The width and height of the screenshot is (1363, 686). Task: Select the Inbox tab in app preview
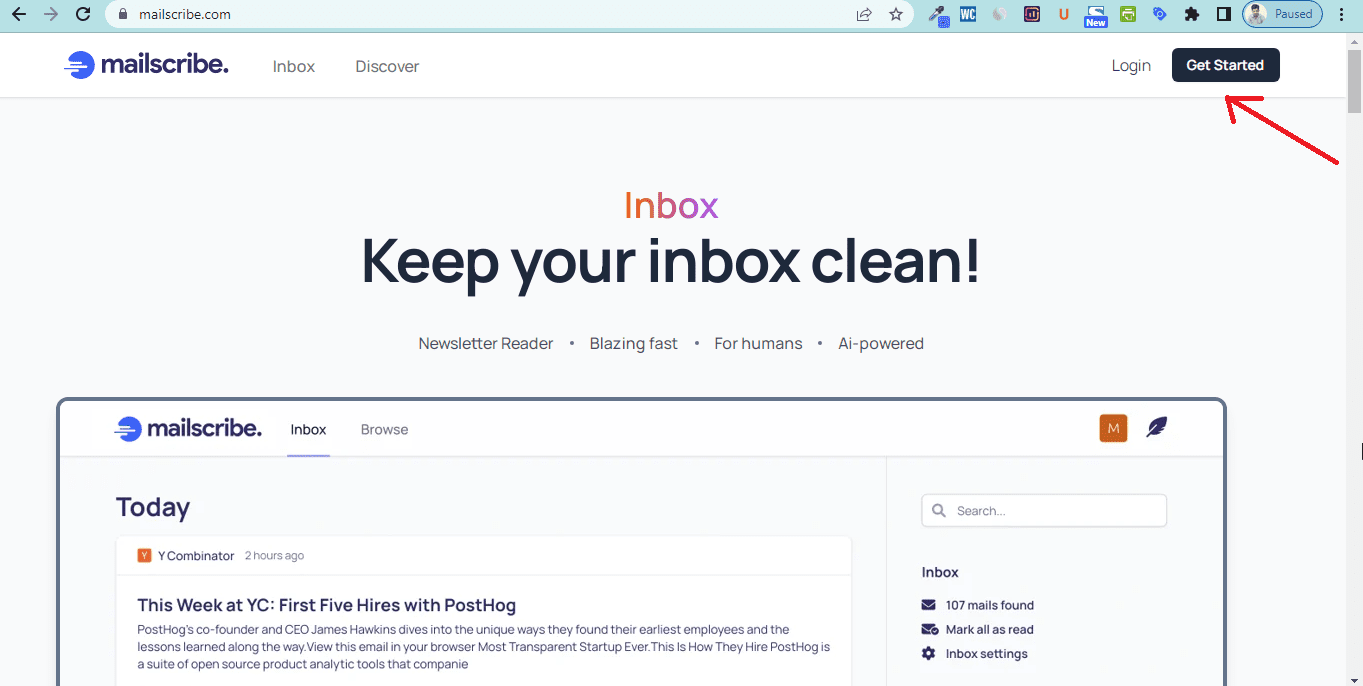tap(308, 429)
